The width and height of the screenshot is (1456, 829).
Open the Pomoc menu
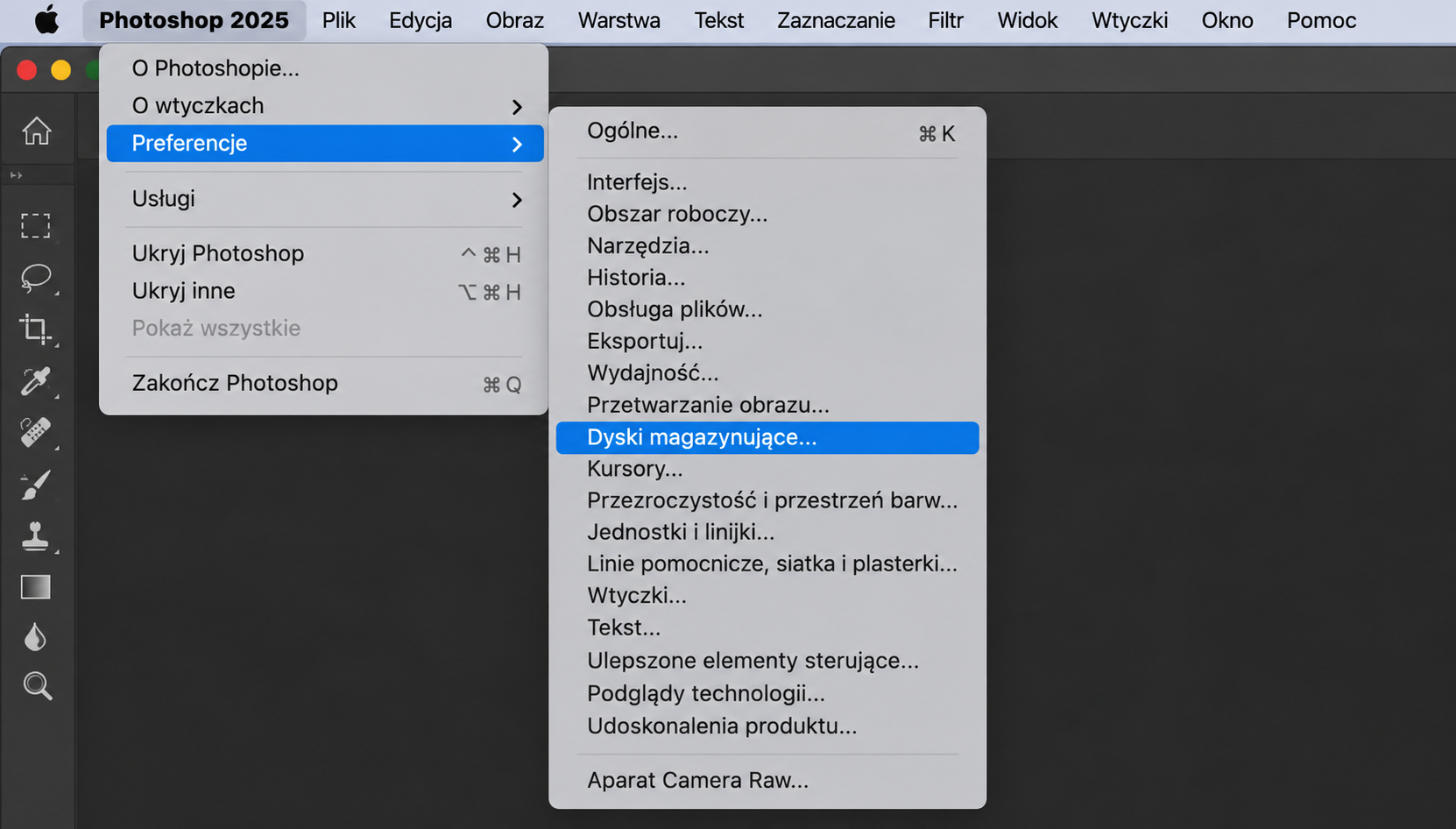(x=1322, y=20)
